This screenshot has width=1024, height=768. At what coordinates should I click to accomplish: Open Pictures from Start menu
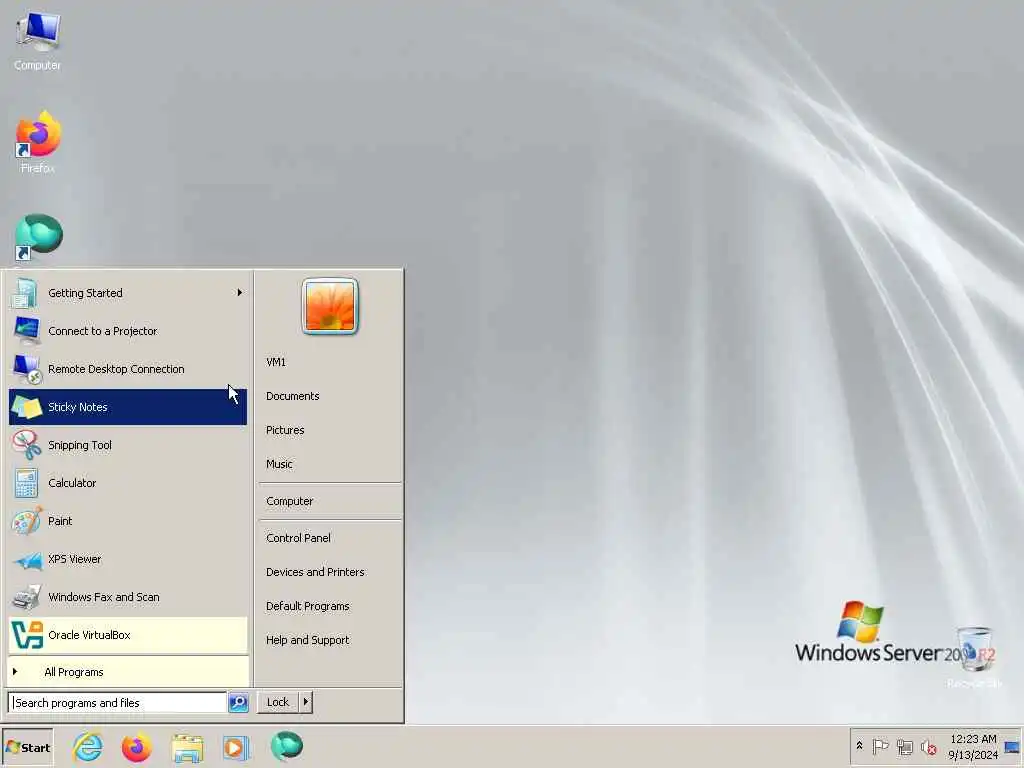click(285, 430)
